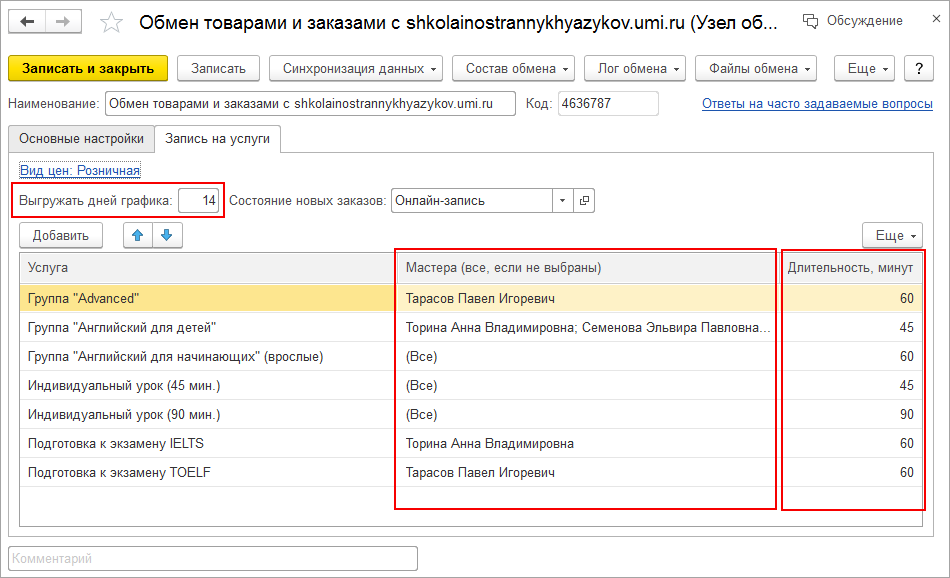
Task: Close the form with the X icon
Action: click(936, 19)
